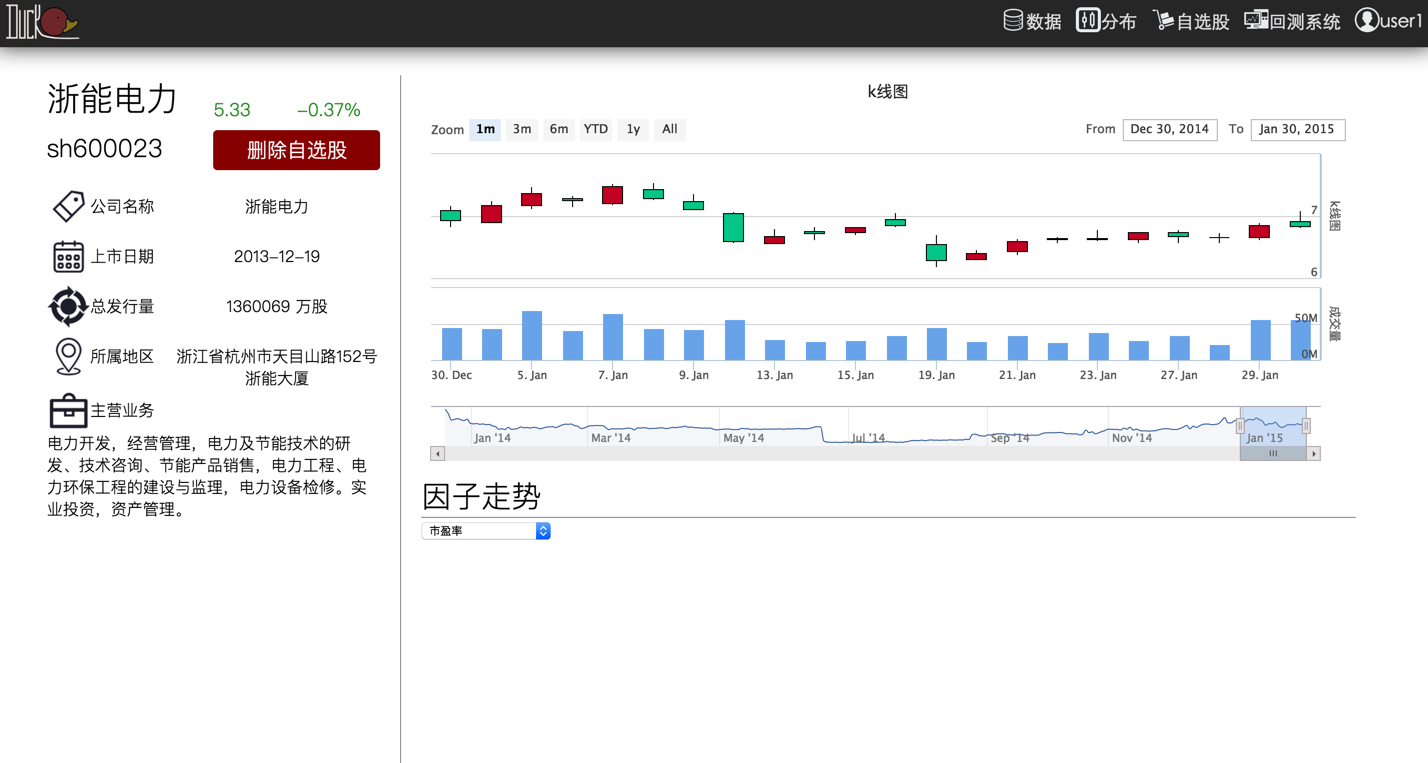Click the 19. Jan green candlestick
Image resolution: width=1428 pixels, height=763 pixels.
[936, 253]
